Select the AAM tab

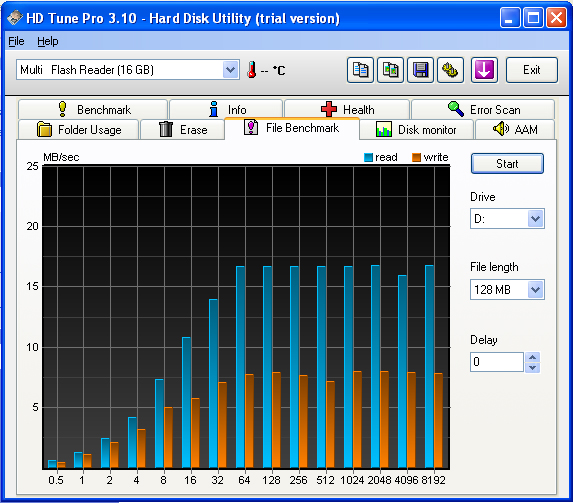coord(515,129)
